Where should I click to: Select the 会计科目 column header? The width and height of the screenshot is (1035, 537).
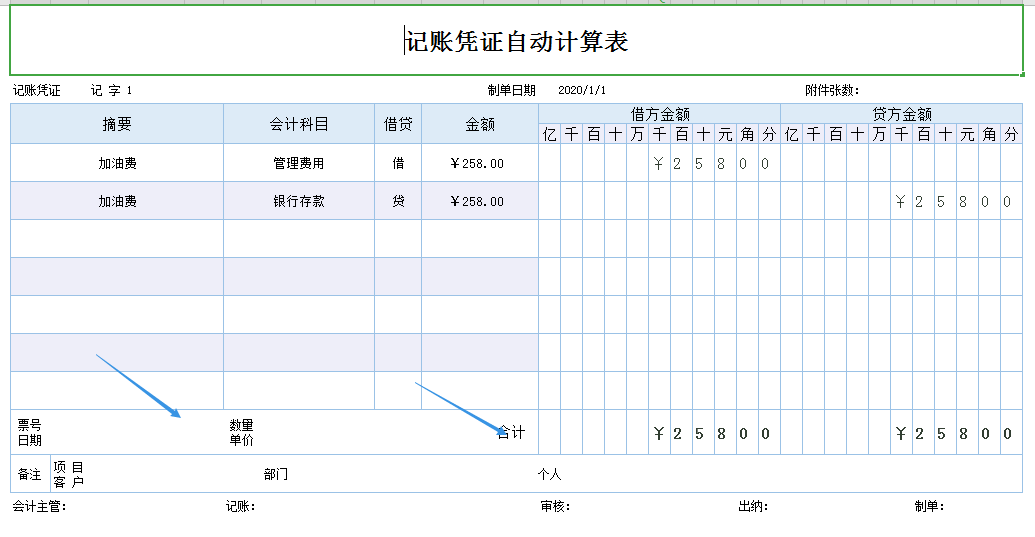click(299, 124)
